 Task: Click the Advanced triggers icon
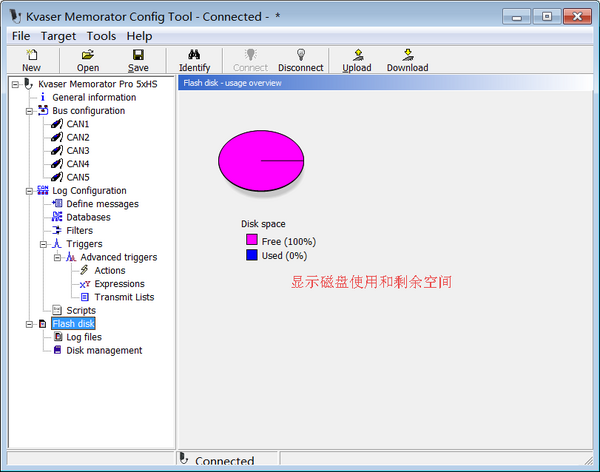tap(71, 257)
